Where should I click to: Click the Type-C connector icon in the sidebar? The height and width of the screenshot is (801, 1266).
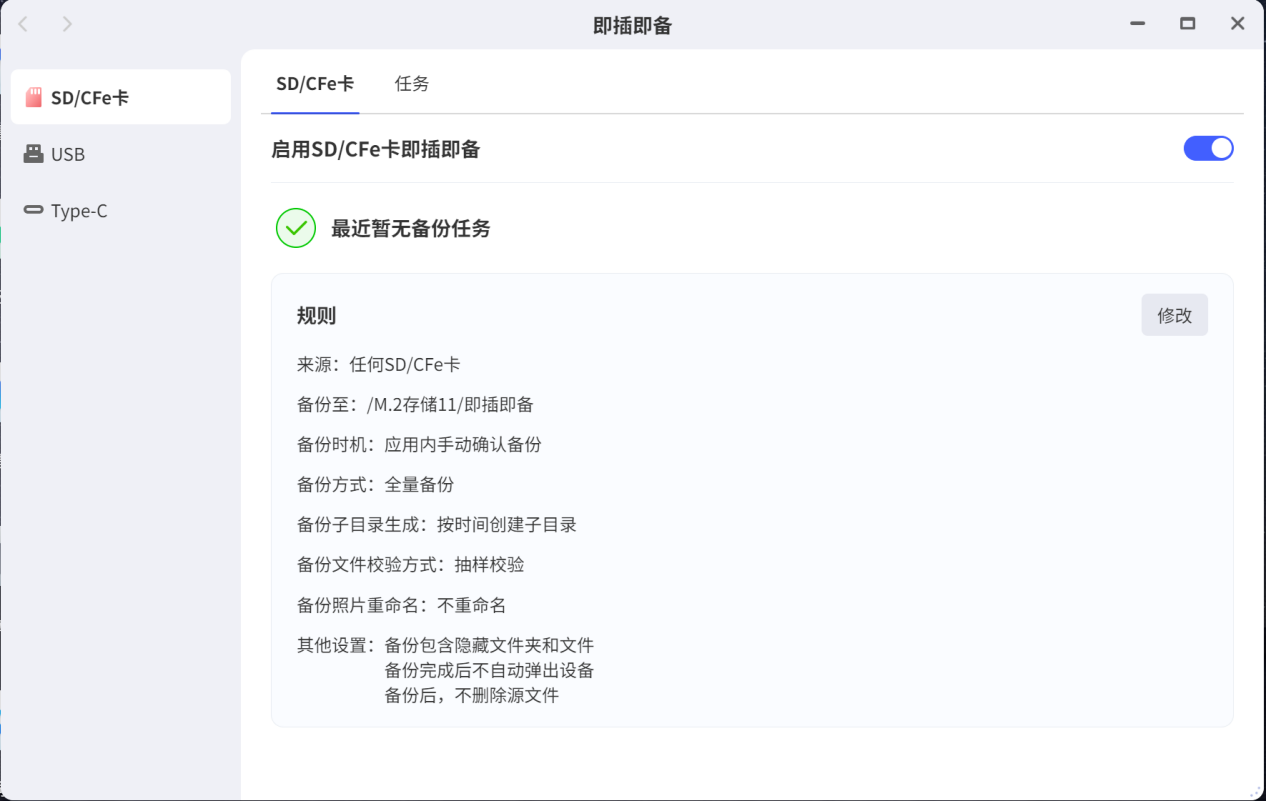[x=34, y=210]
